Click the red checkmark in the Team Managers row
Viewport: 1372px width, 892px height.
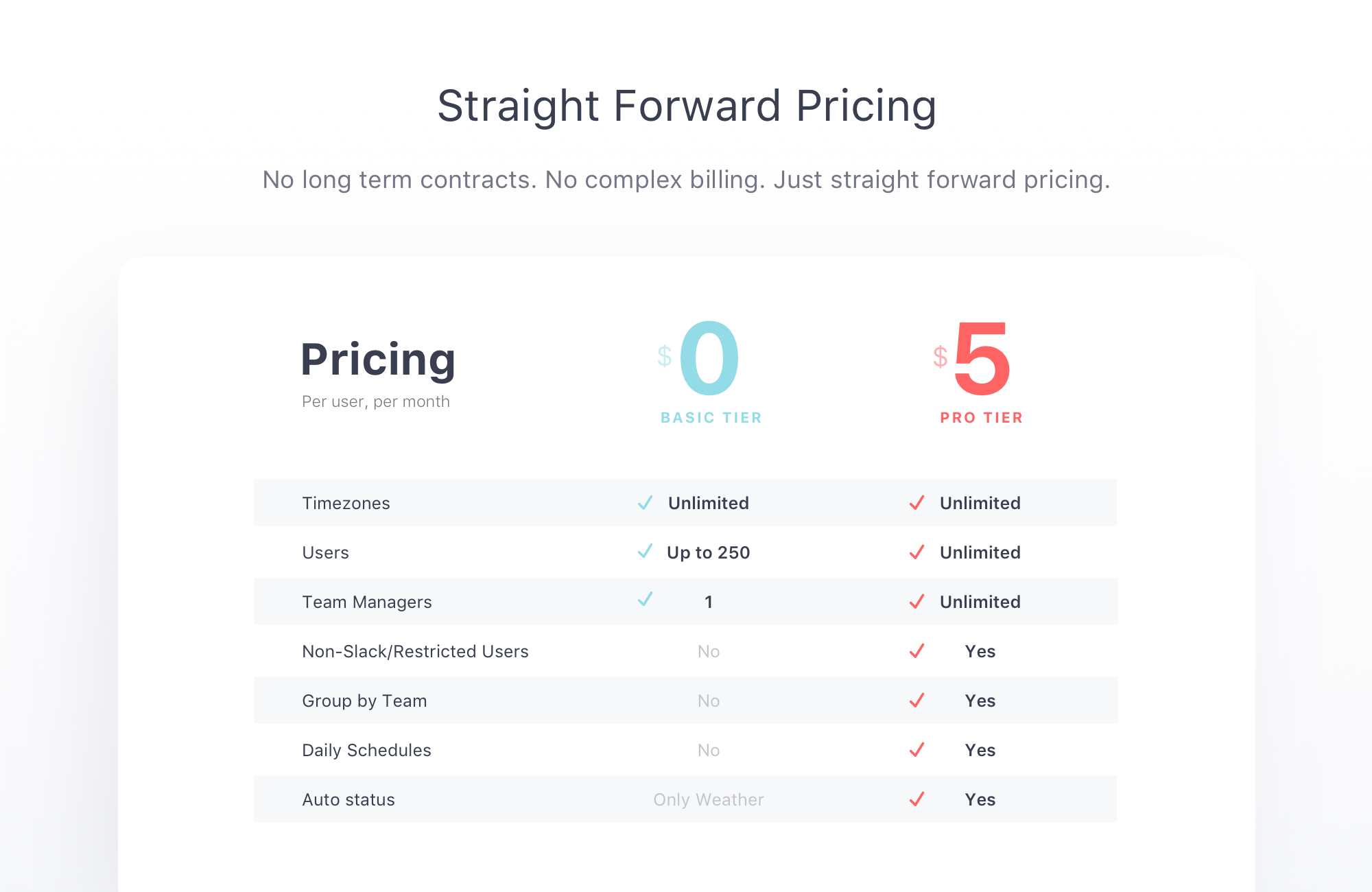[916, 602]
